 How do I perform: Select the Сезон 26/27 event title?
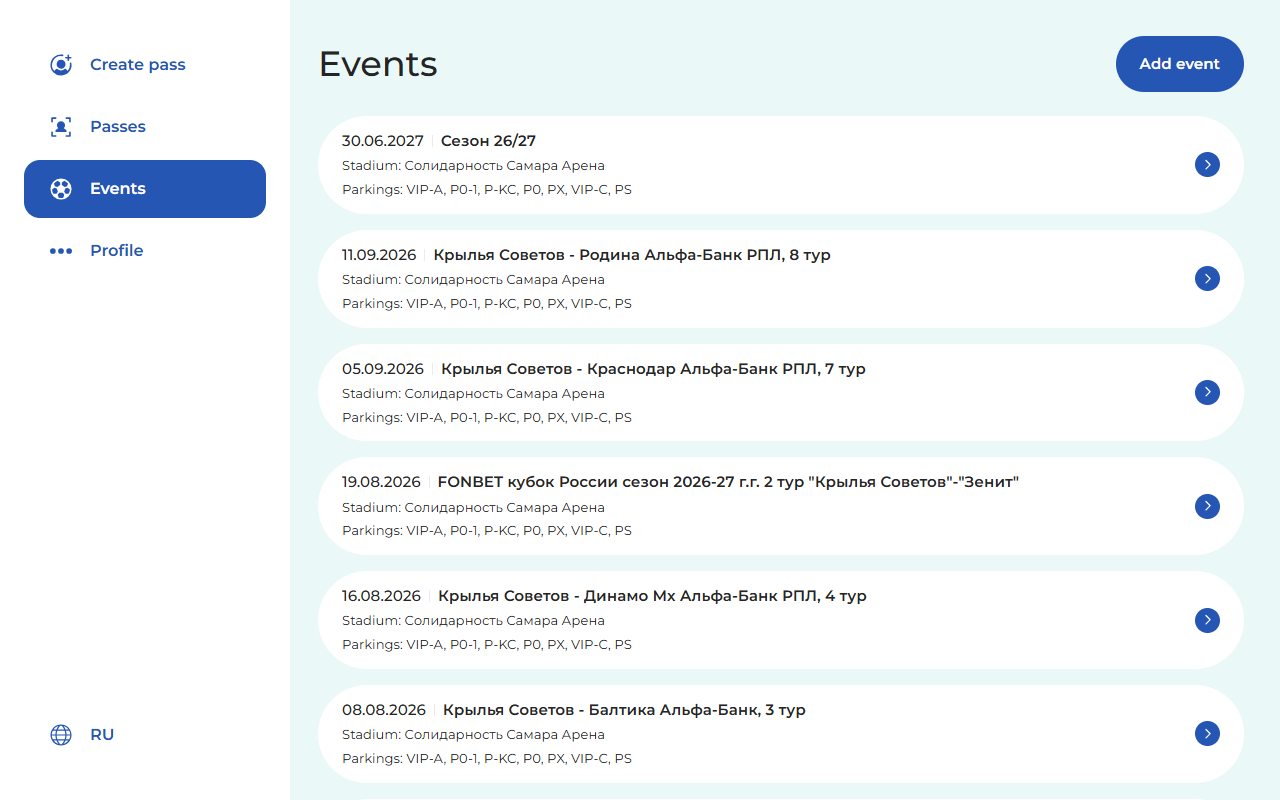[488, 141]
